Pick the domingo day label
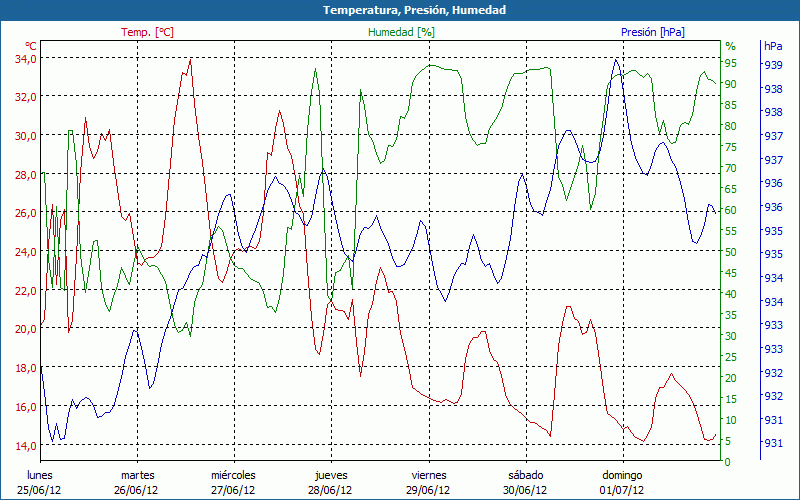 [621, 475]
